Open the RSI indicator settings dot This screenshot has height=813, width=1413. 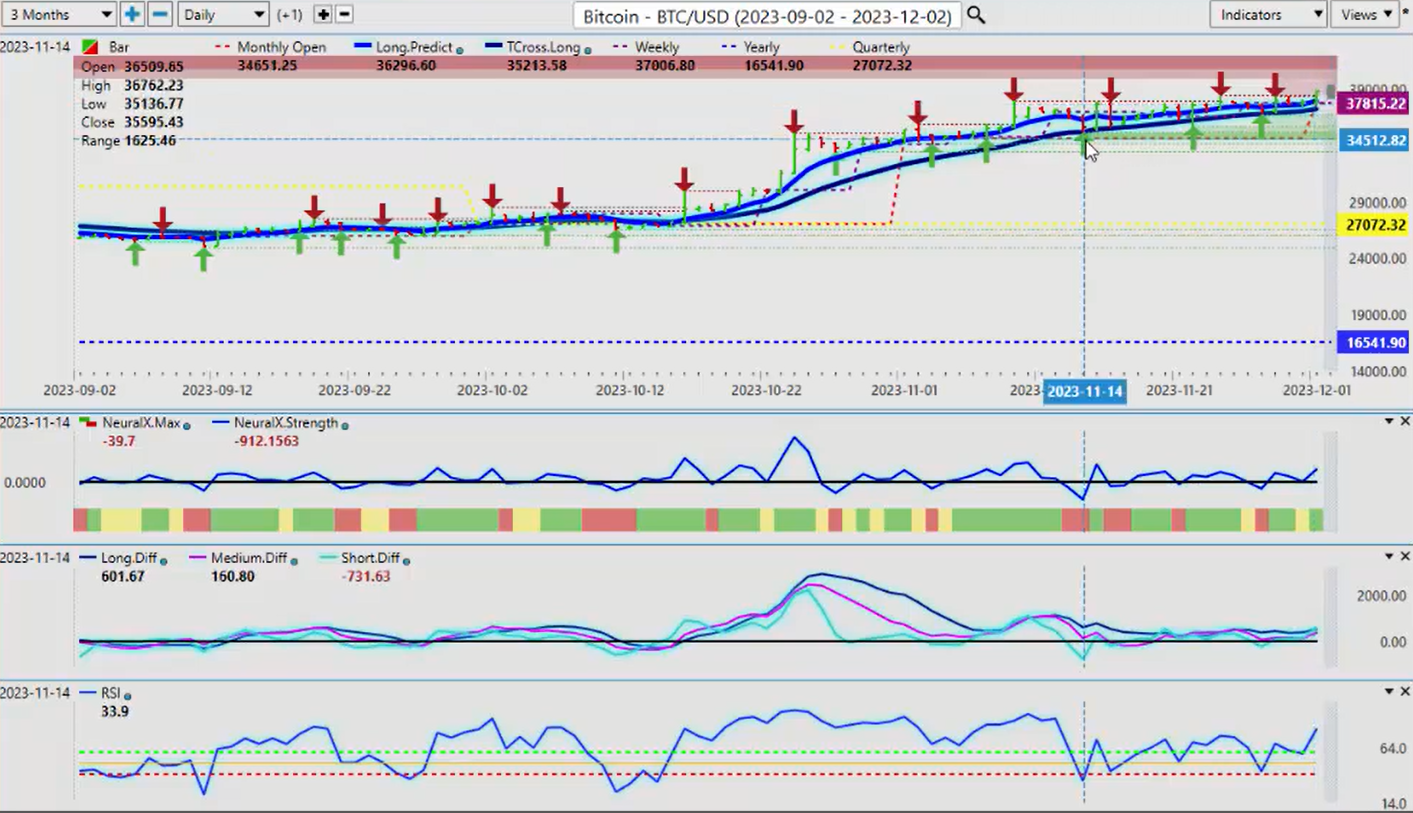[x=128, y=694]
